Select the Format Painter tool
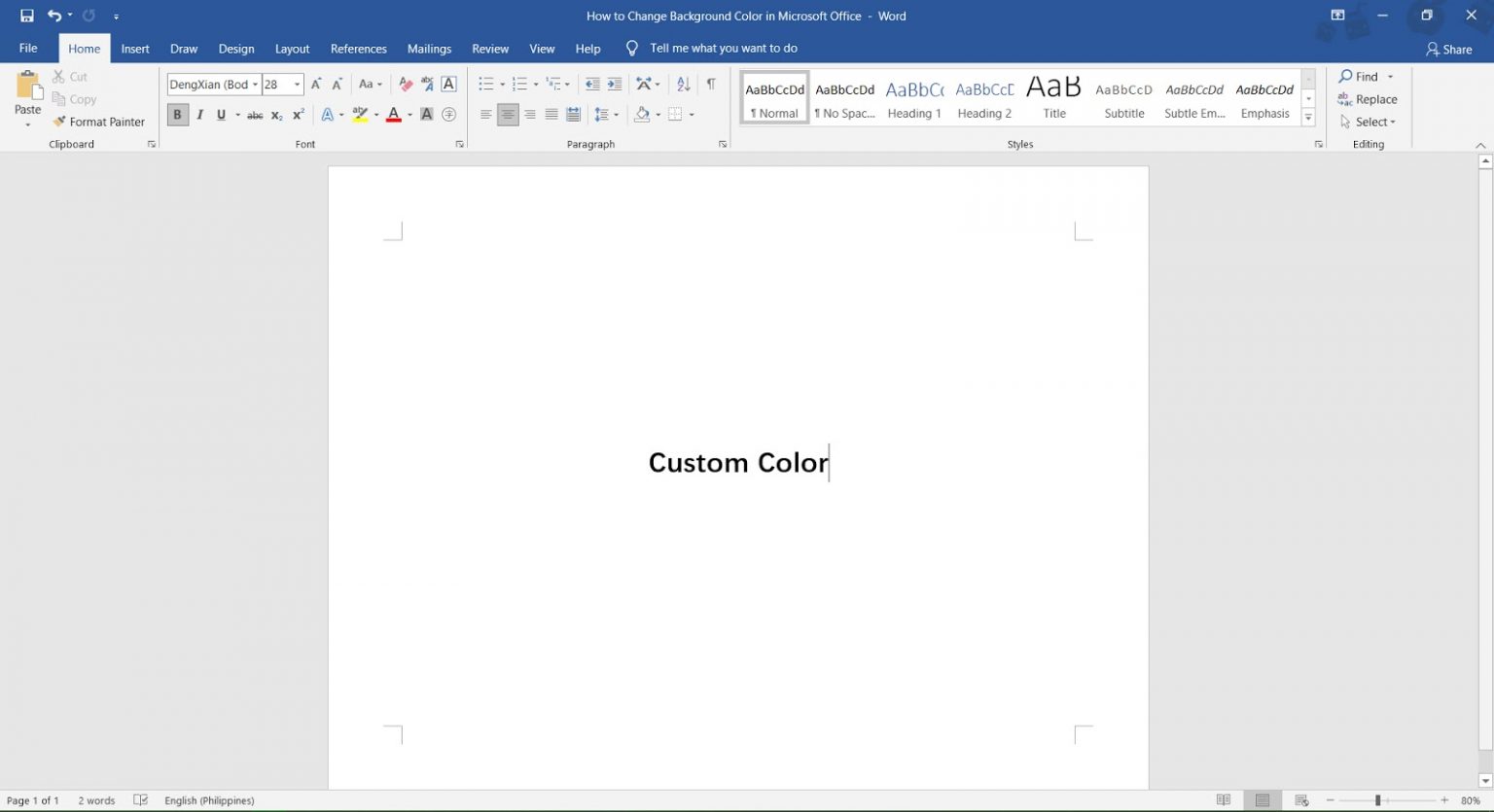The width and height of the screenshot is (1494, 812). pyautogui.click(x=99, y=121)
